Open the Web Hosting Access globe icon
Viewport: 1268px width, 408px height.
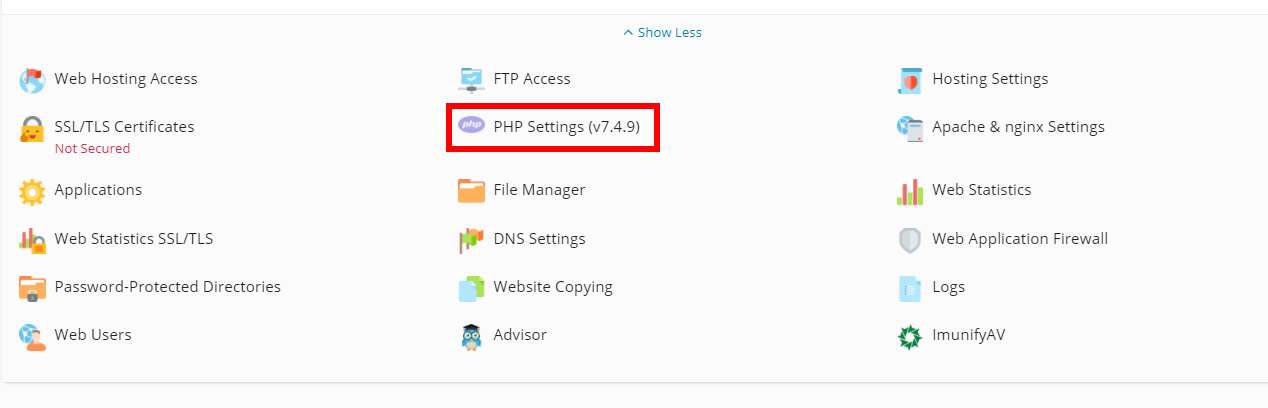(x=32, y=80)
